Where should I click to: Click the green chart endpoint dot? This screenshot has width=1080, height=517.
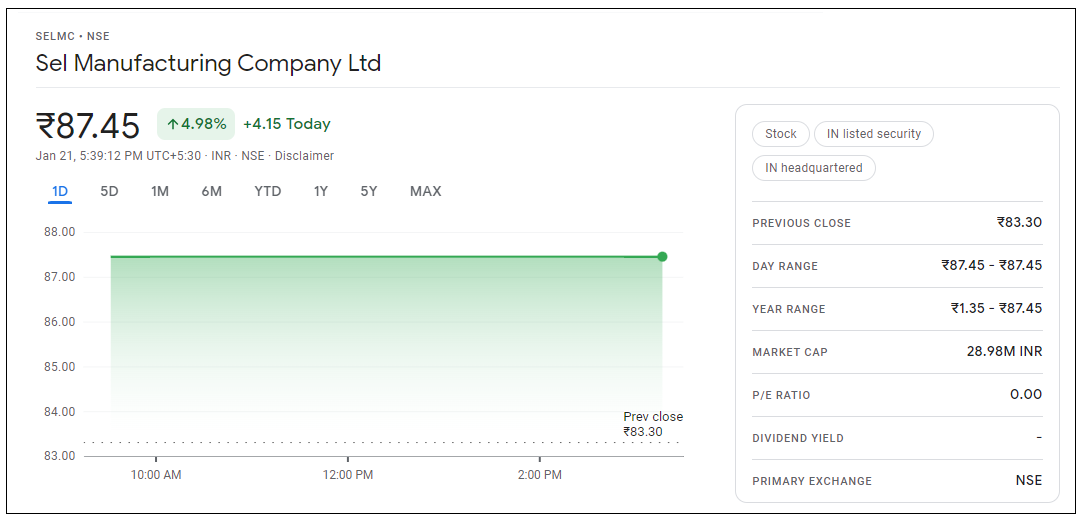662,257
